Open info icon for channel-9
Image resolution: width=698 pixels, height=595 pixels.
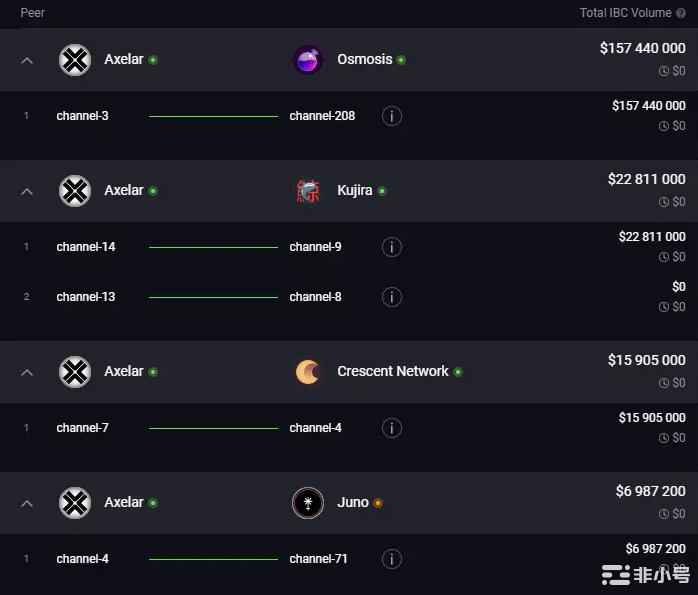coord(392,247)
